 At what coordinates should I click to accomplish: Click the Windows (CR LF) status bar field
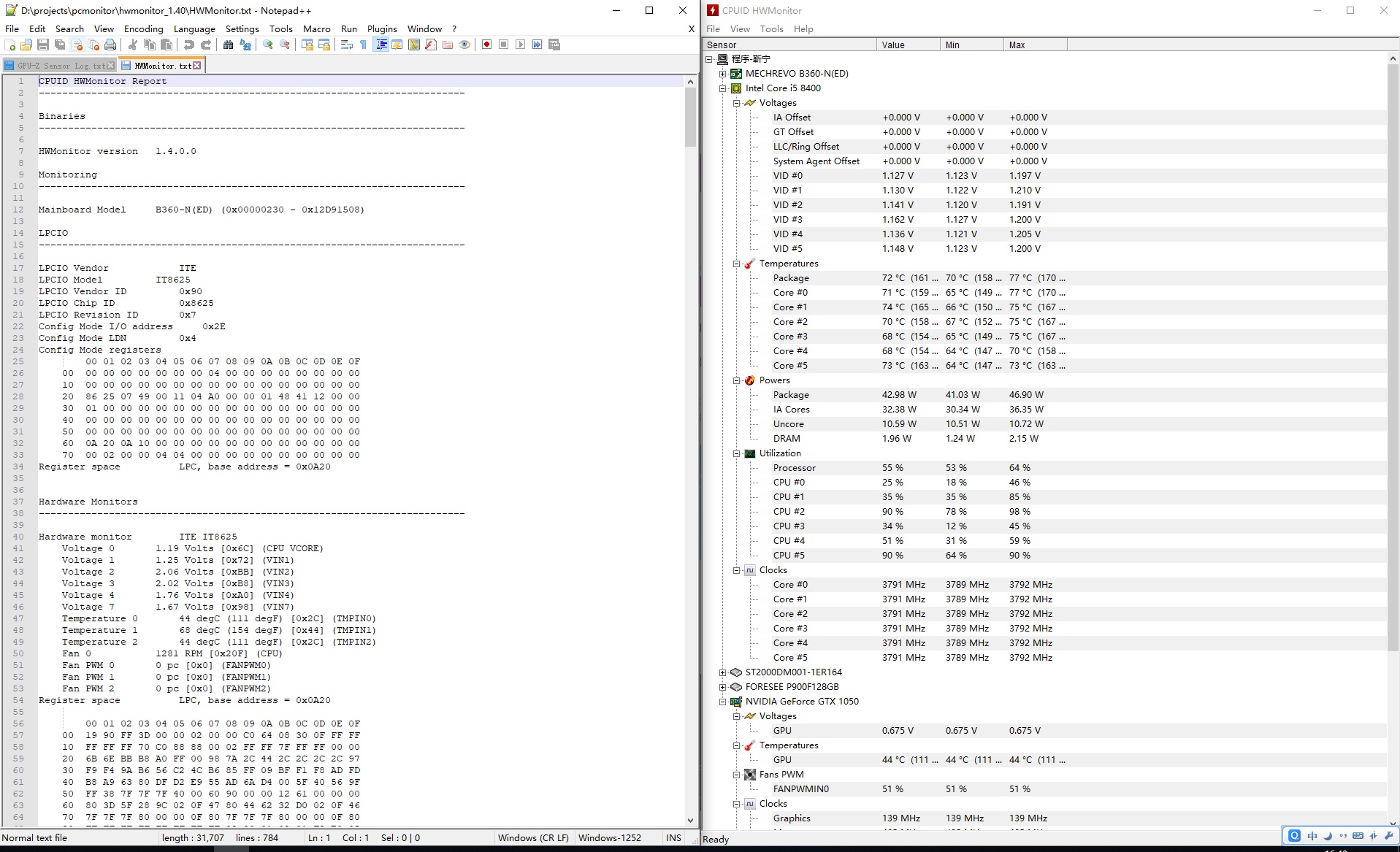click(x=533, y=838)
